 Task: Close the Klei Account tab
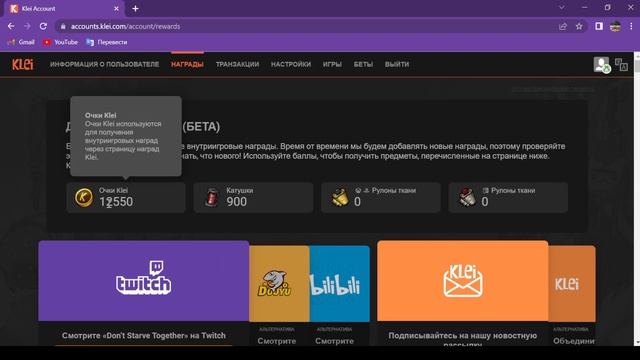[x=116, y=9]
